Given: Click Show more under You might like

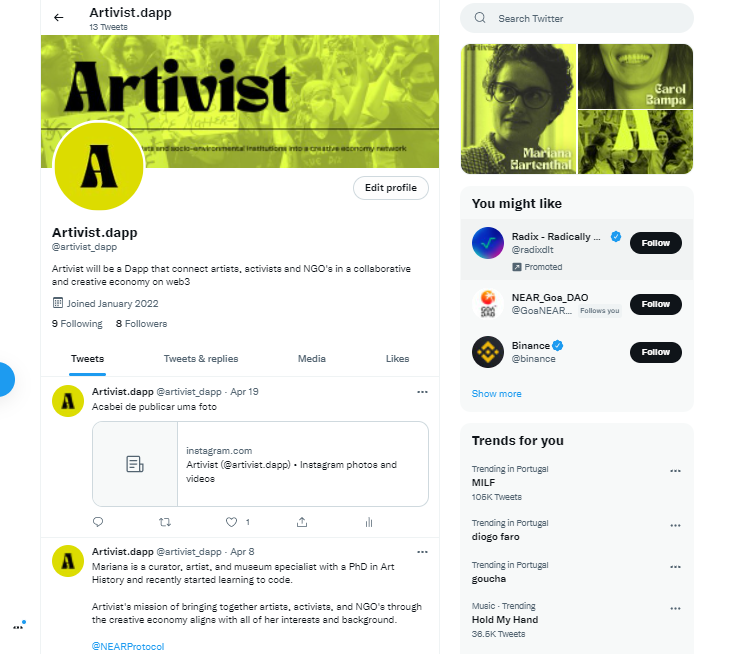Looking at the screenshot, I should pos(496,394).
